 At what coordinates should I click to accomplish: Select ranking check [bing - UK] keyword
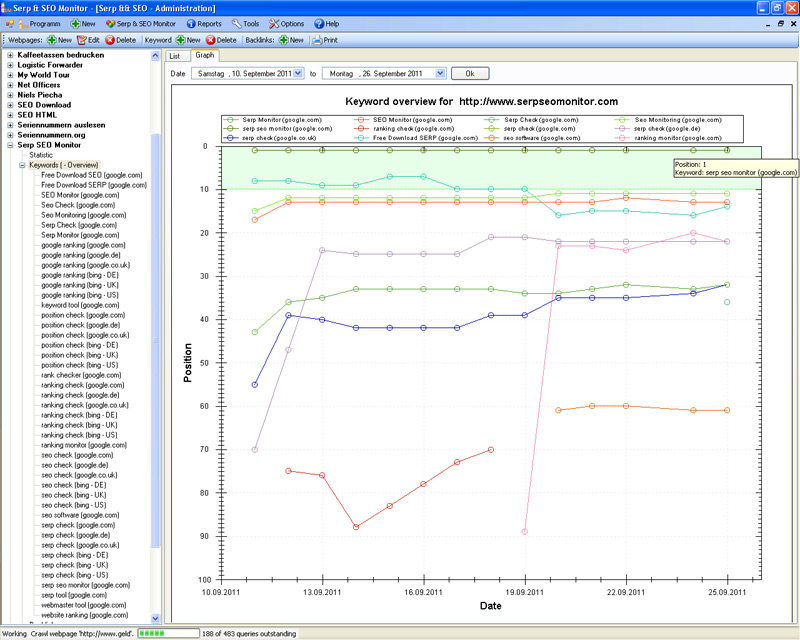(x=80, y=425)
